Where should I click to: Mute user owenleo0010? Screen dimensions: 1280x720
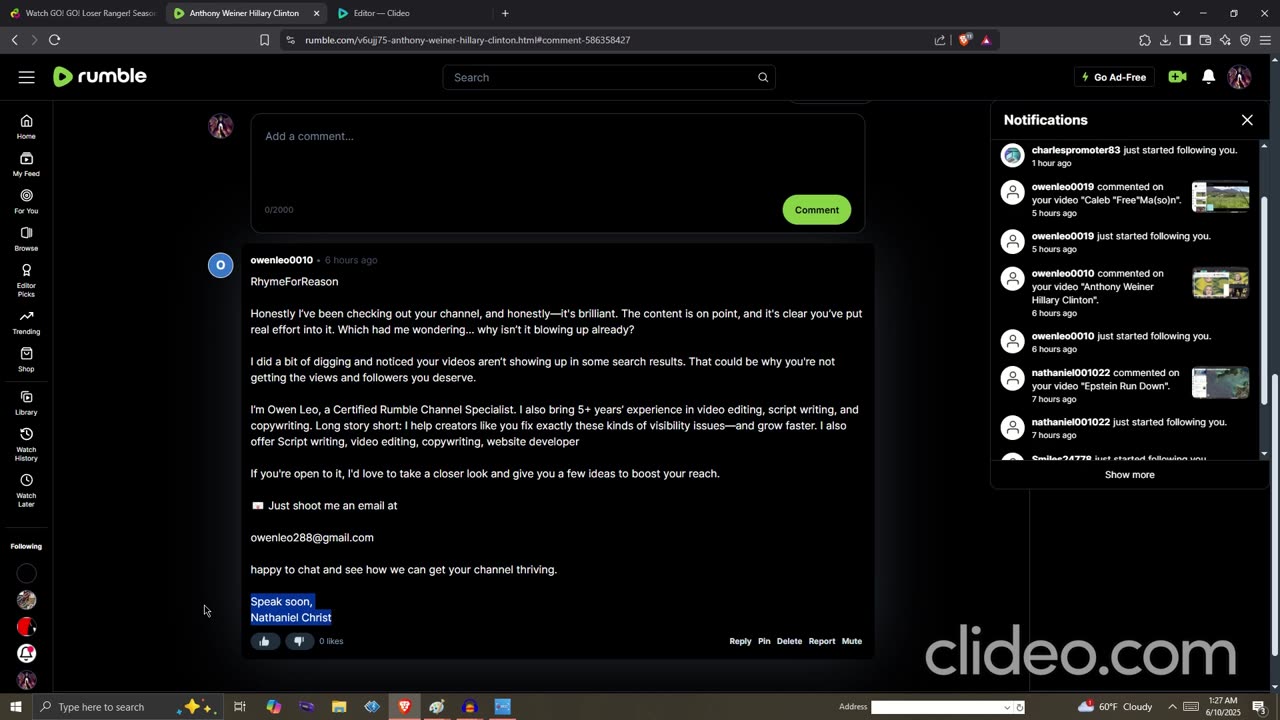(x=852, y=641)
